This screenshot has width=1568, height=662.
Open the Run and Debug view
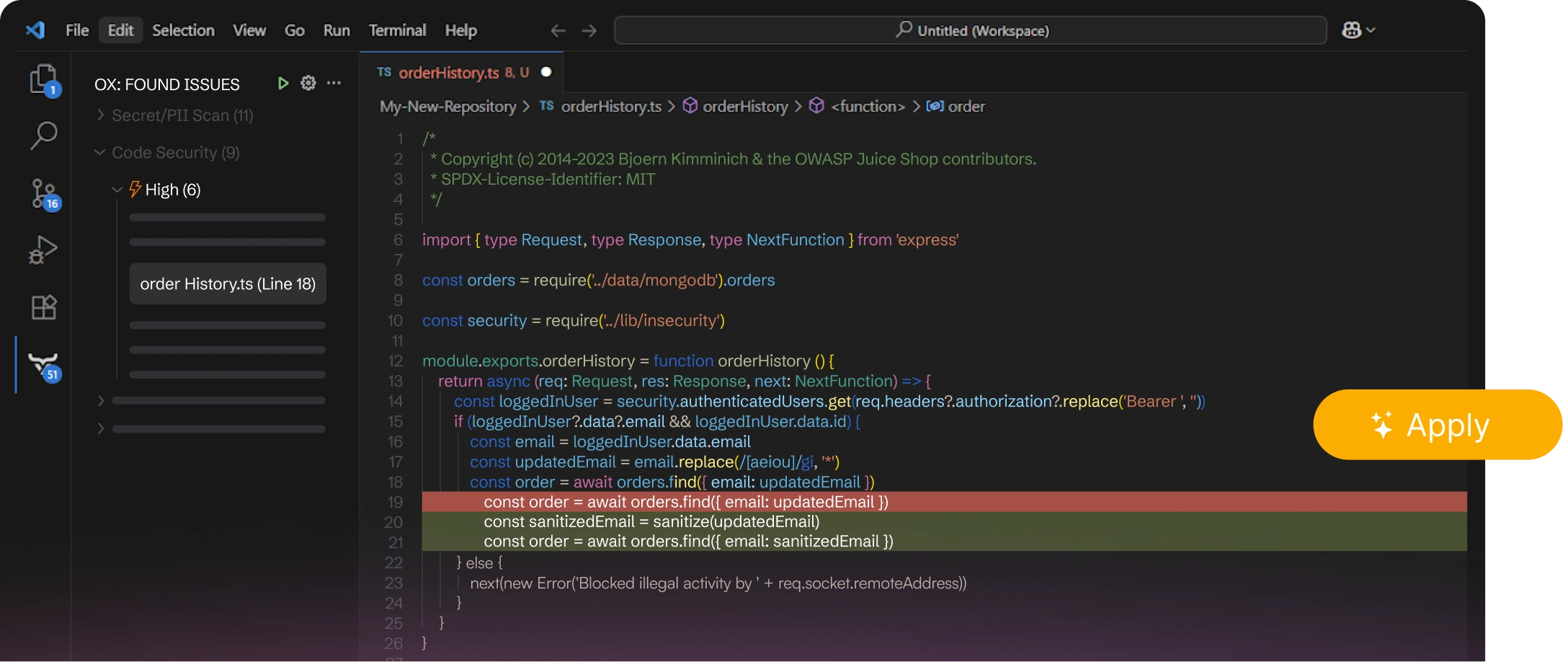pyautogui.click(x=43, y=250)
